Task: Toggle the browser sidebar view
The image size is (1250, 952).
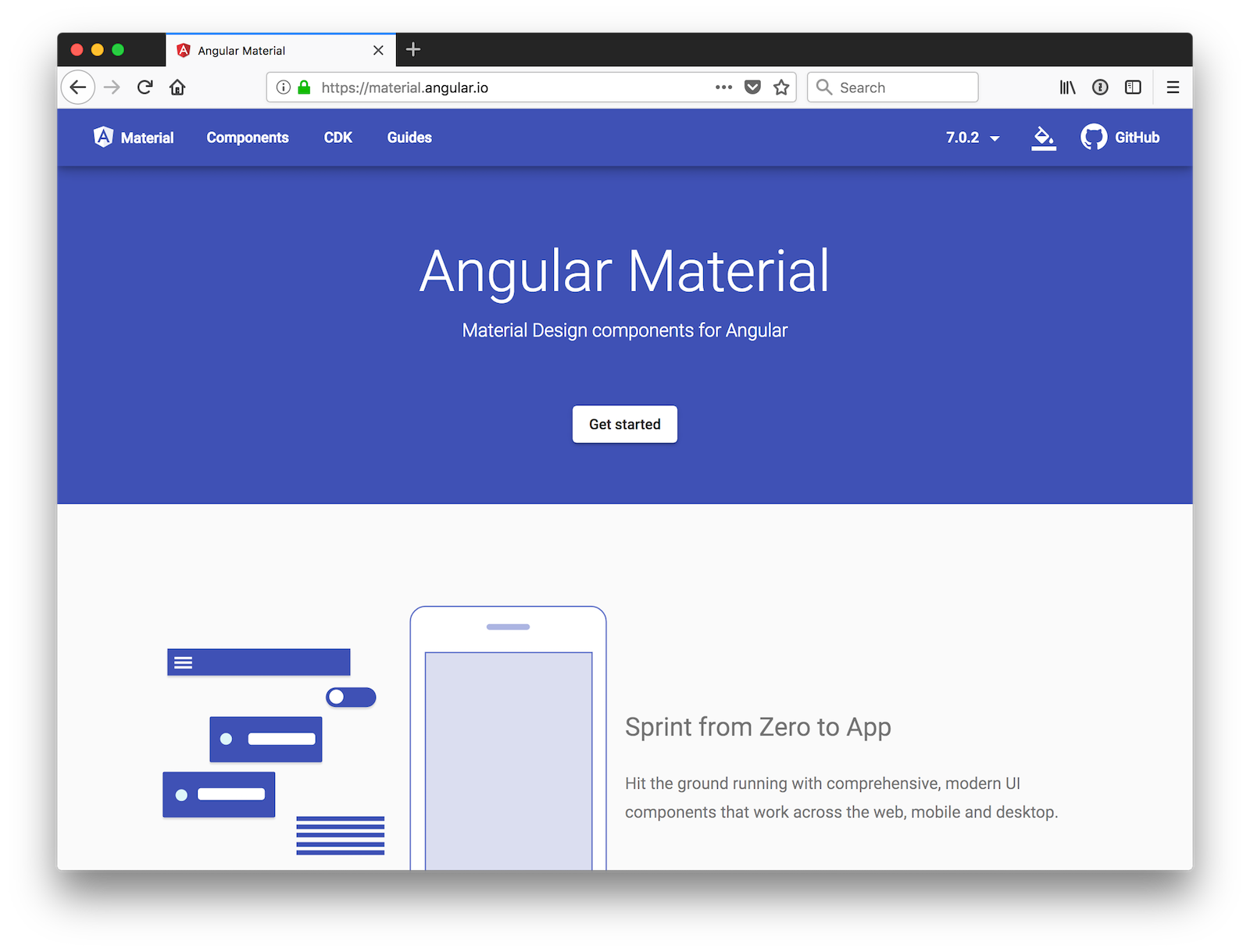Action: [x=1133, y=87]
